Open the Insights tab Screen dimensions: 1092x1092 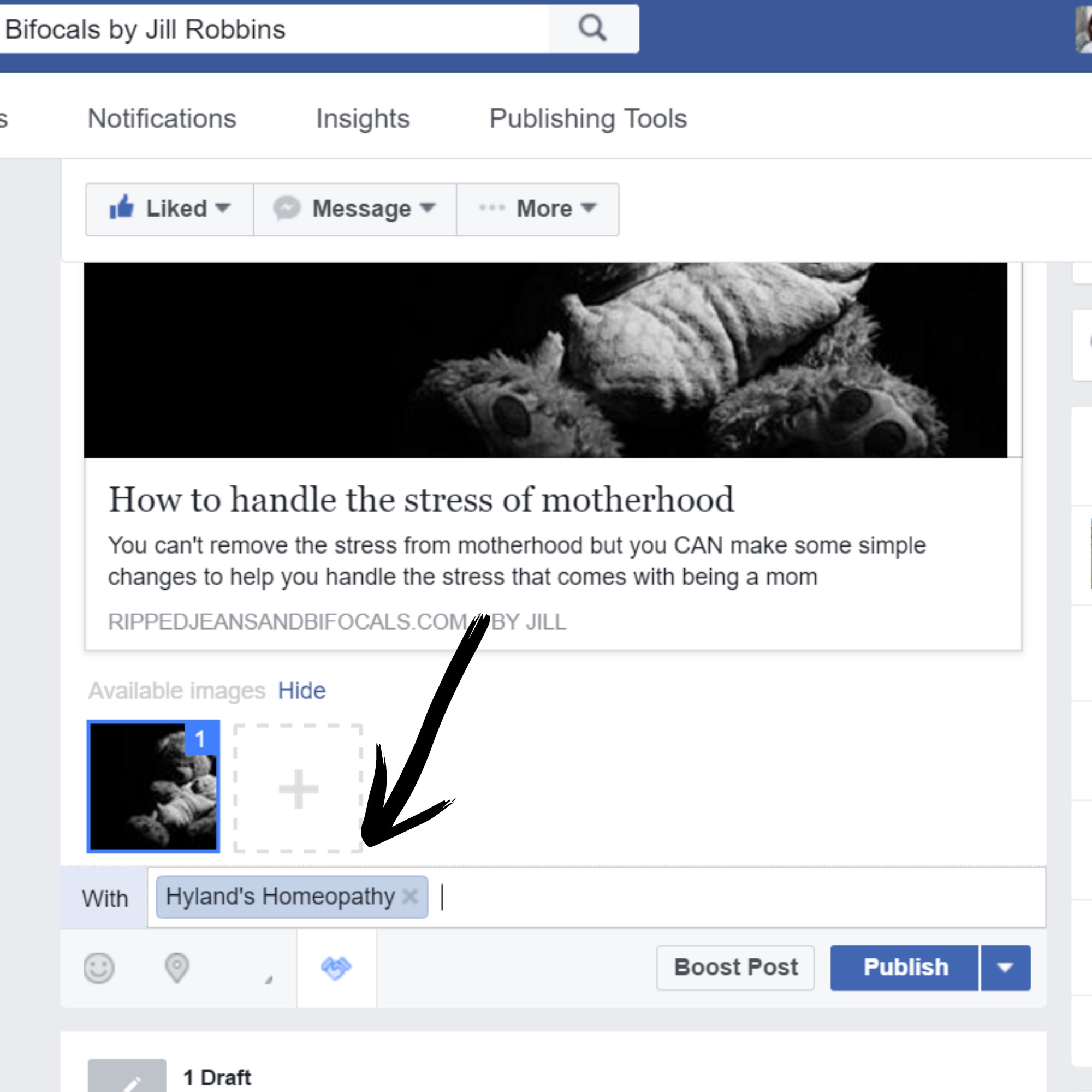[363, 118]
